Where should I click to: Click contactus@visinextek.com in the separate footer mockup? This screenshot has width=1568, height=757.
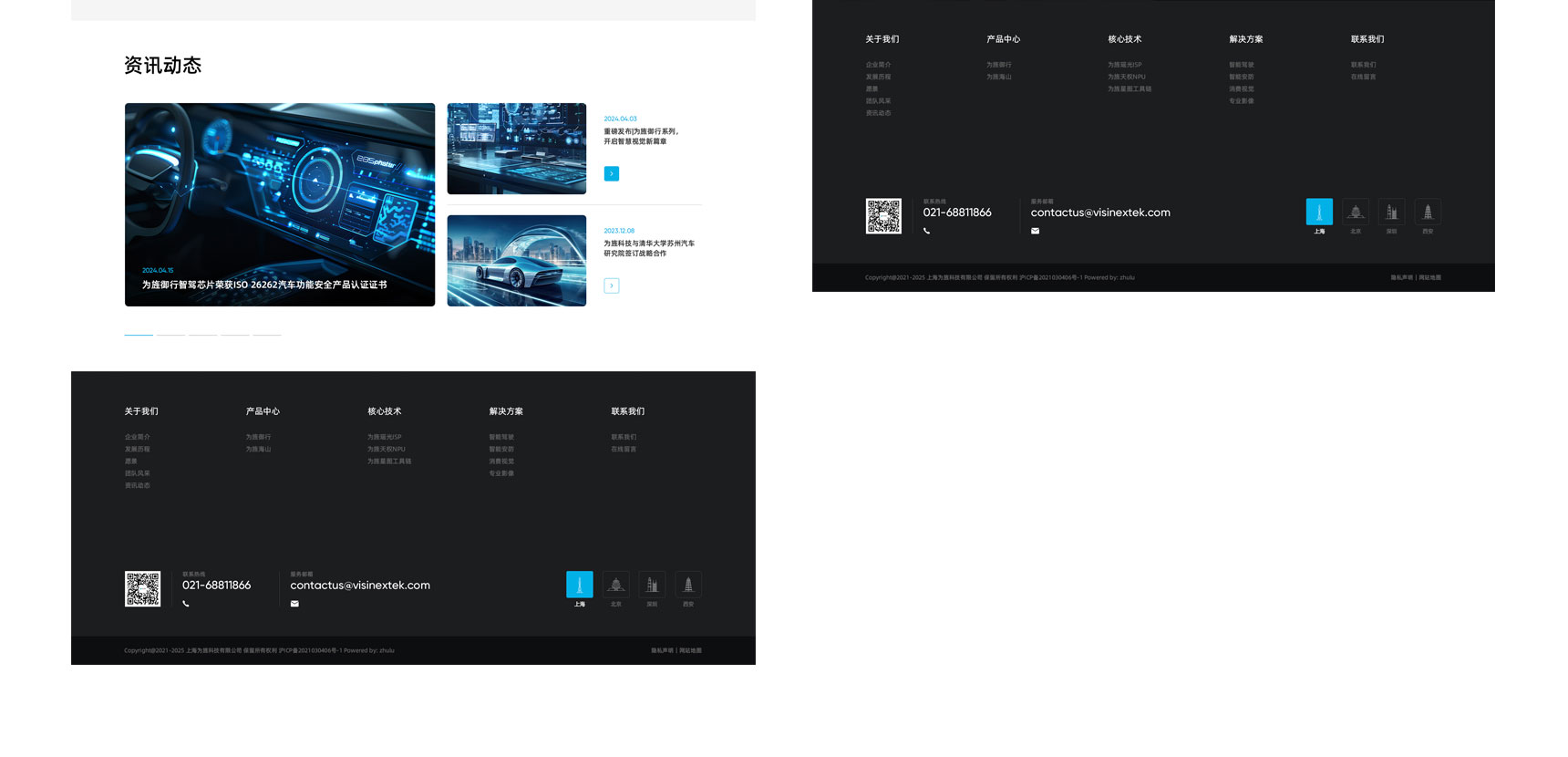pyautogui.click(x=1100, y=213)
